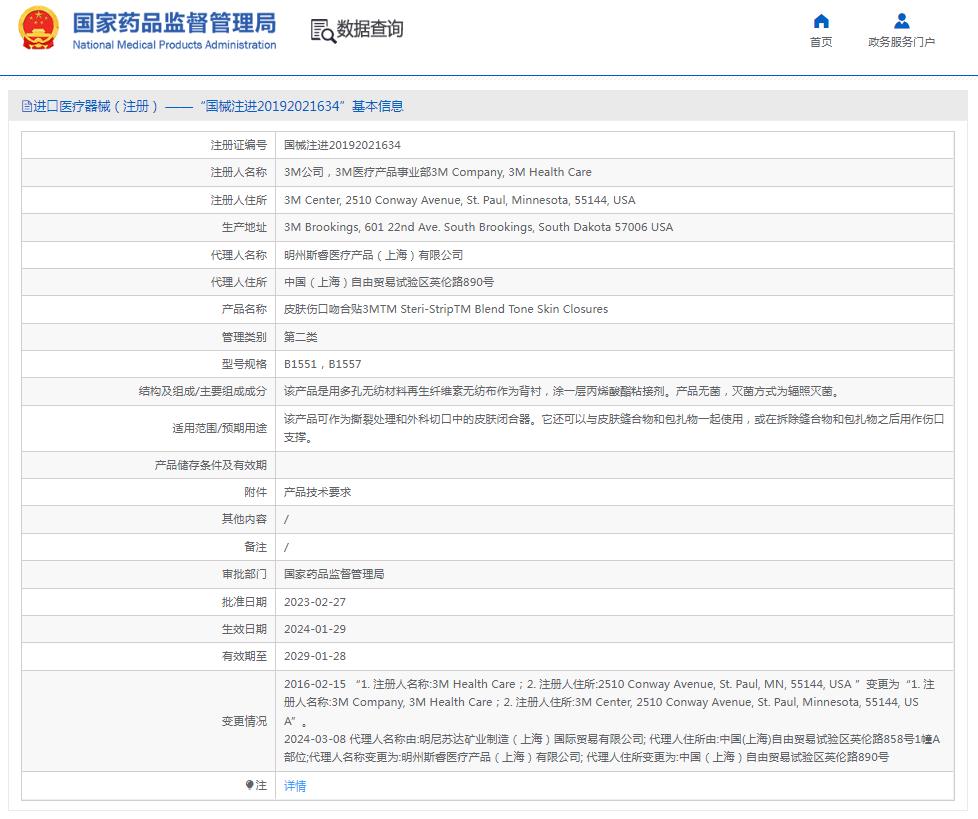
Task: Select the 2023-02-27 approval date value
Action: [315, 602]
